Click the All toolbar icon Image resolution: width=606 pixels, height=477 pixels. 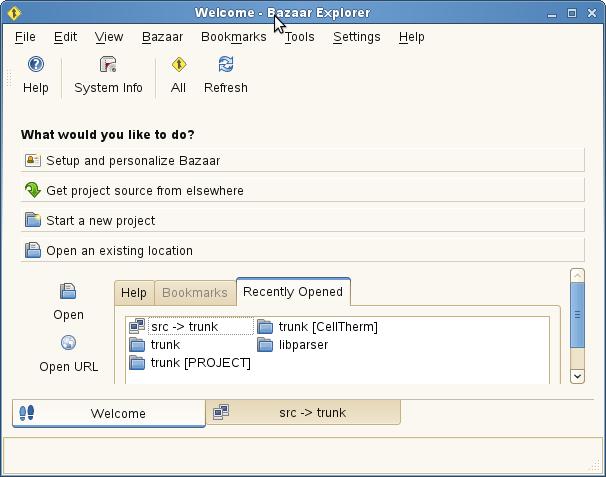pyautogui.click(x=179, y=64)
